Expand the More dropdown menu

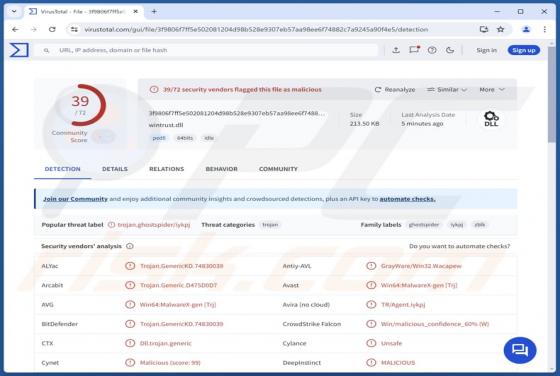pos(492,89)
